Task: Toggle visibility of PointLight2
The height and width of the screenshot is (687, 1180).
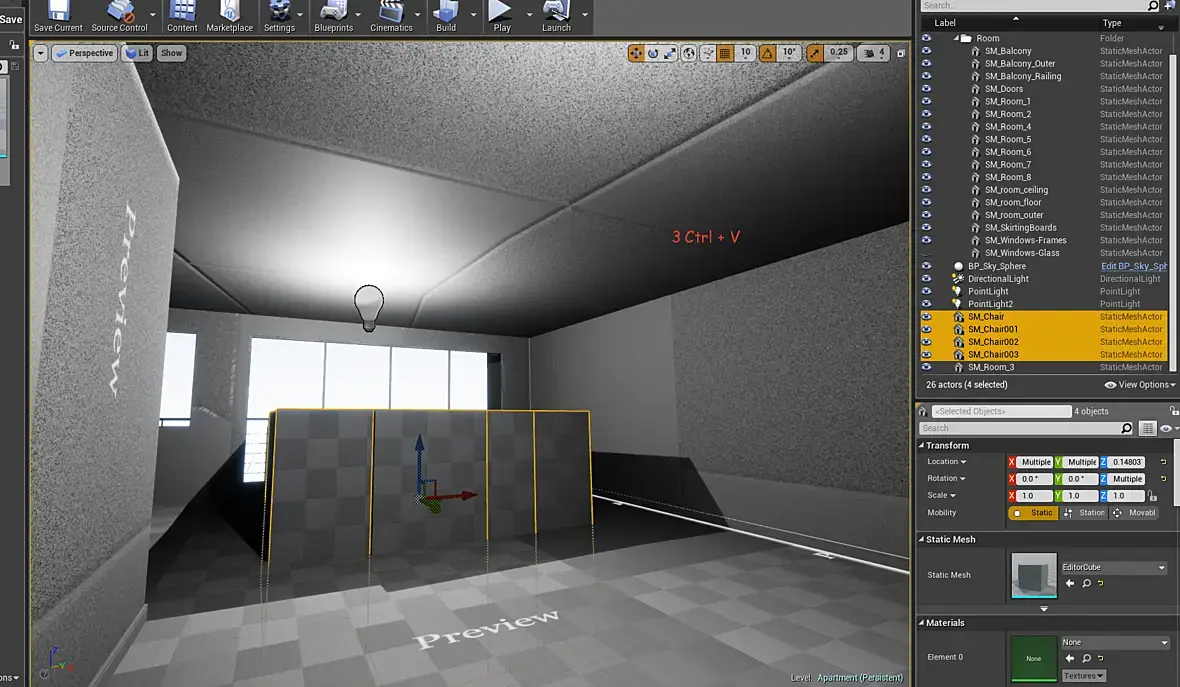Action: (x=926, y=304)
